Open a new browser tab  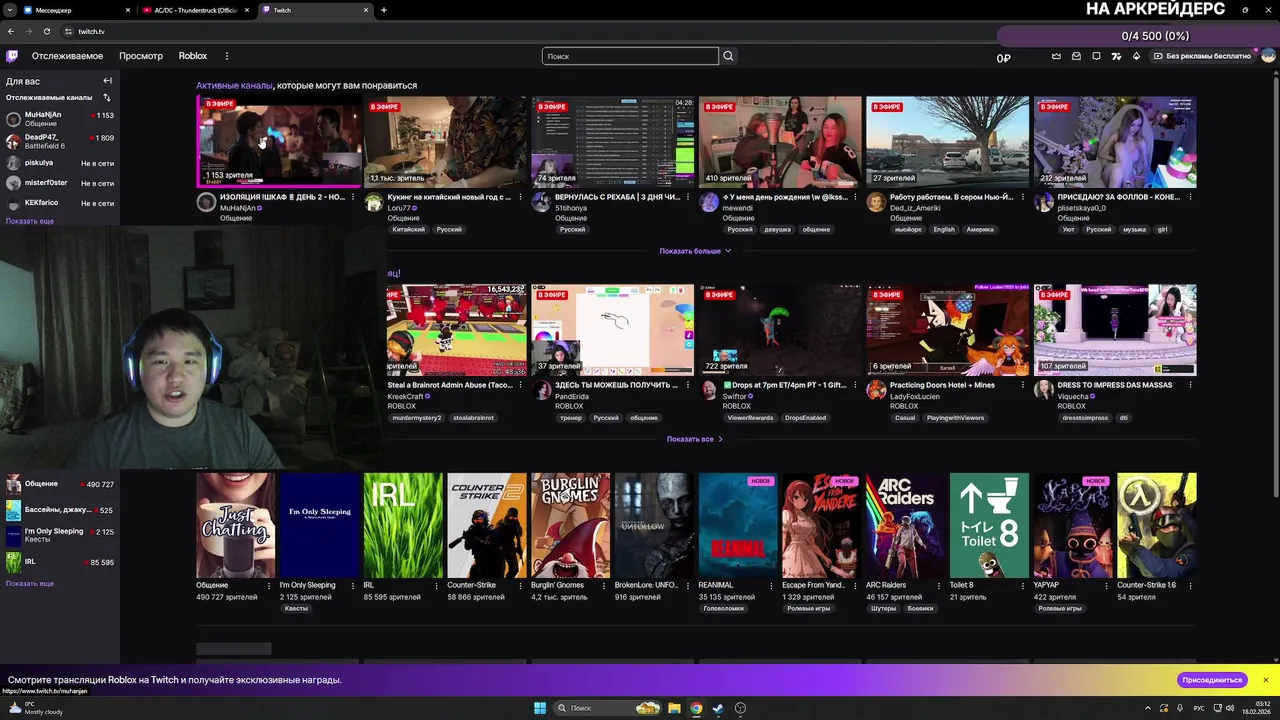384,10
